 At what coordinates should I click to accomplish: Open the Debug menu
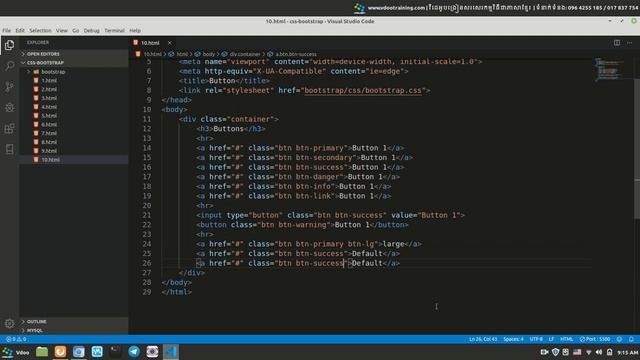(91, 31)
